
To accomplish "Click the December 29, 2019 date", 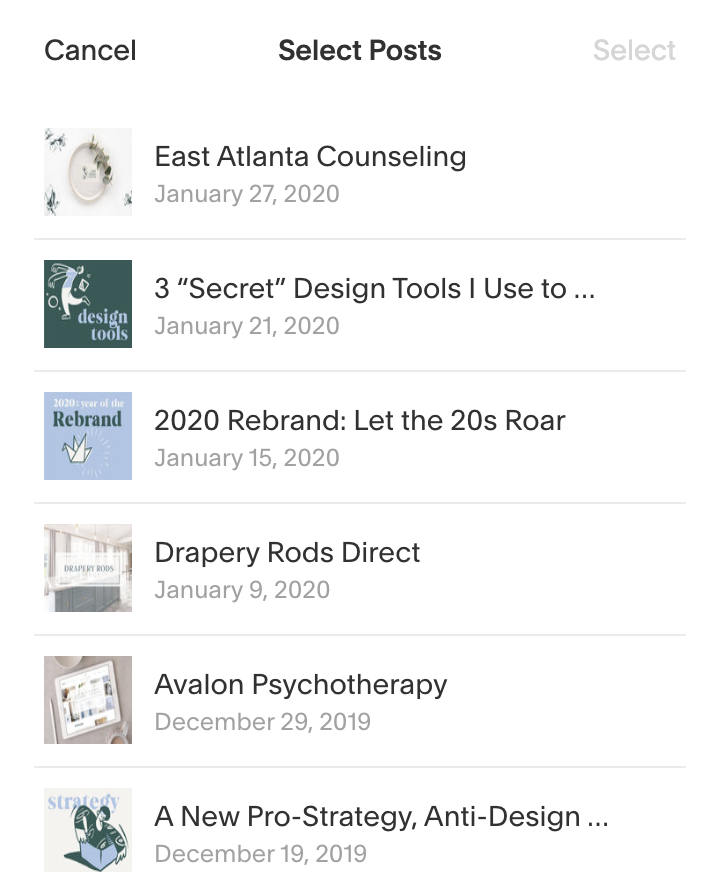I will pos(262,722).
